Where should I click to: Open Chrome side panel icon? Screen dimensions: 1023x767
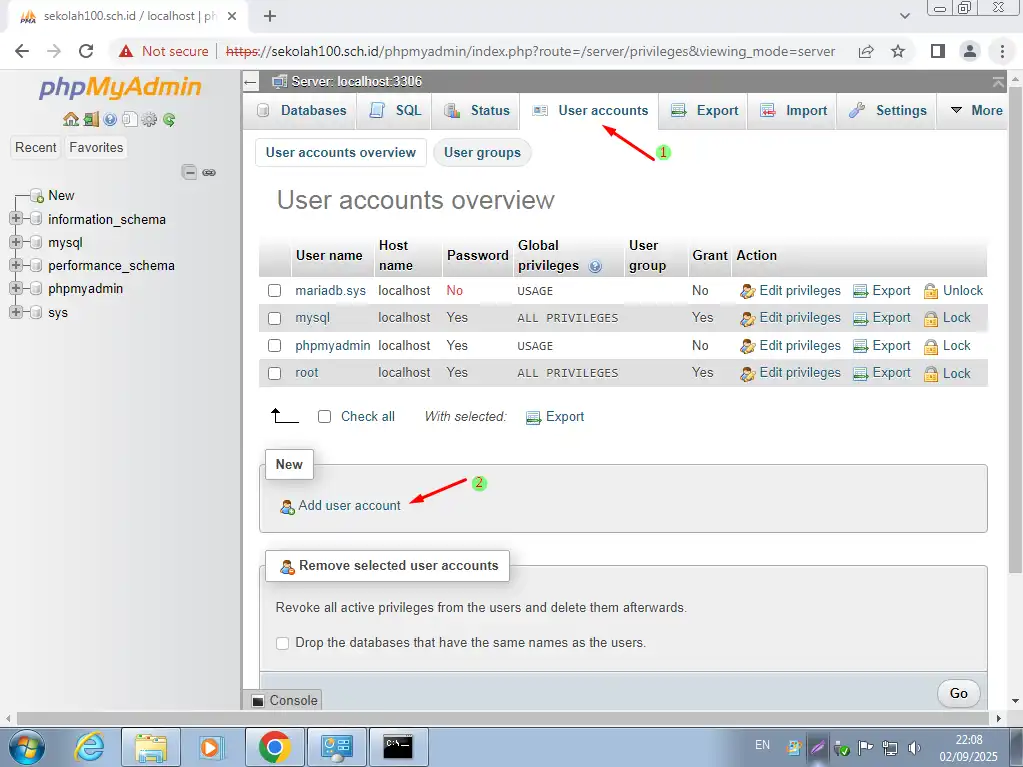coord(938,51)
